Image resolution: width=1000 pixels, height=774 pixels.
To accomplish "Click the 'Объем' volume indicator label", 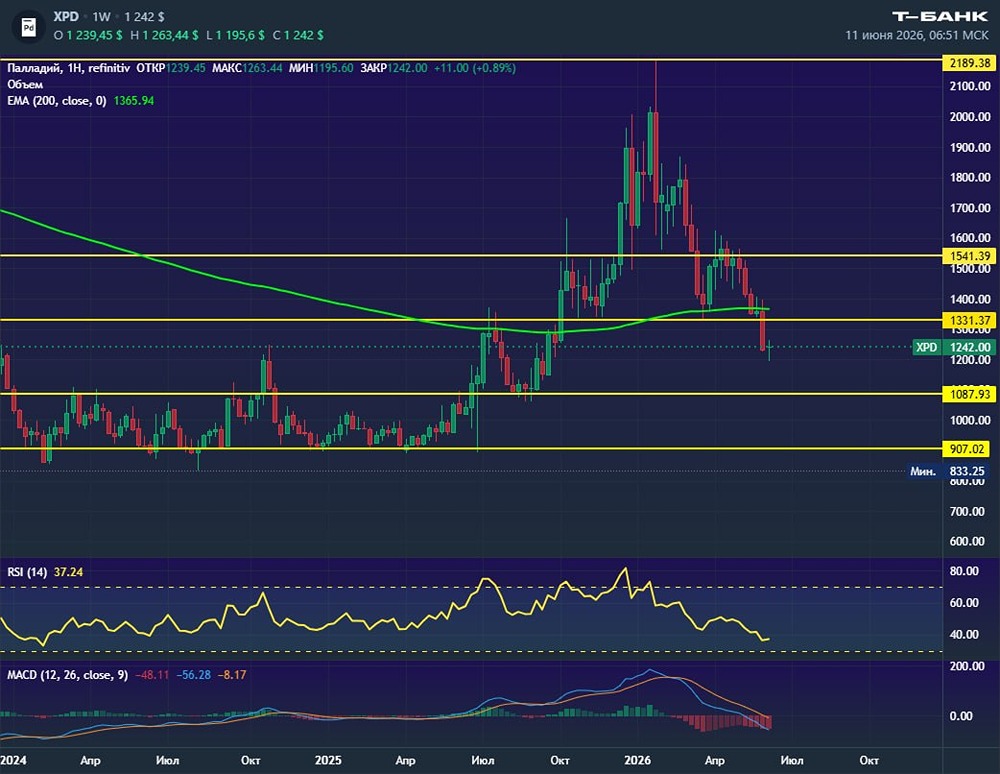I will click(x=25, y=84).
